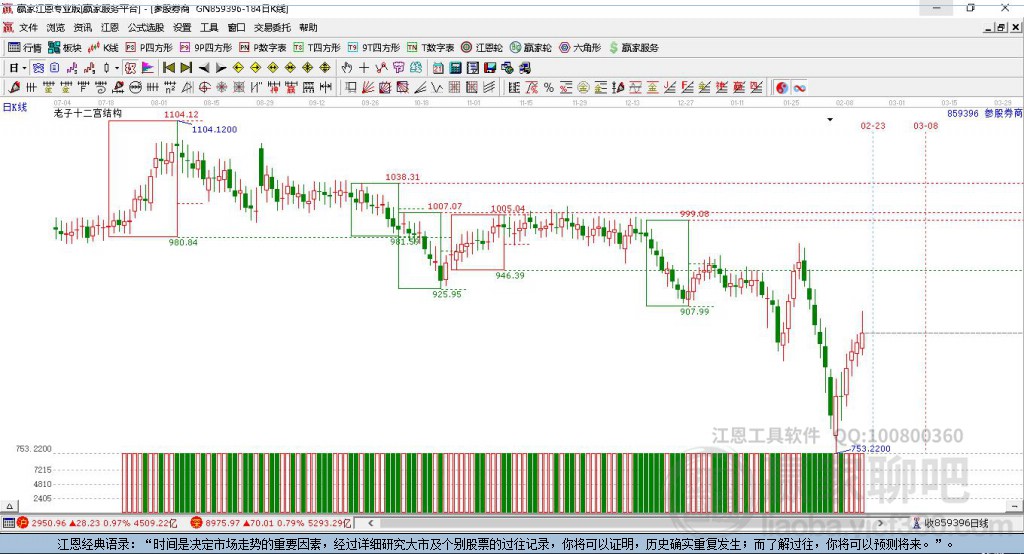Open the 六角形 hexagon tool
This screenshot has height=554, width=1024.
pos(580,48)
